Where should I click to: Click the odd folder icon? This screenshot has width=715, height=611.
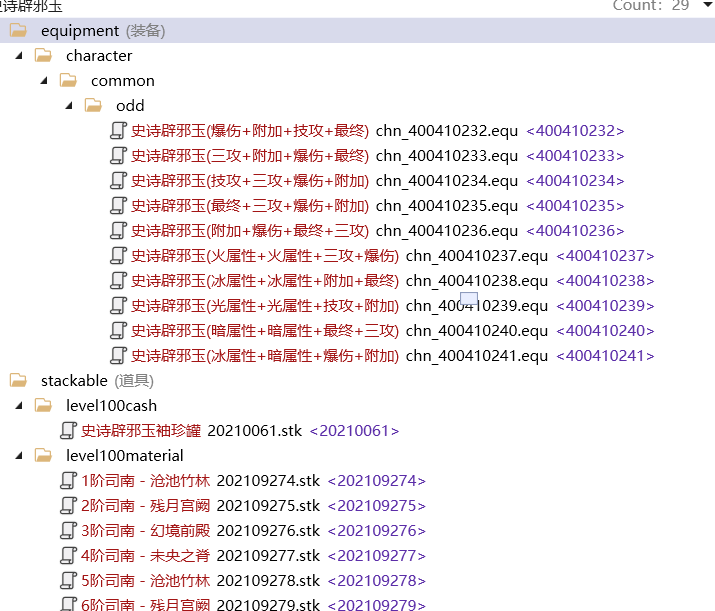click(93, 105)
